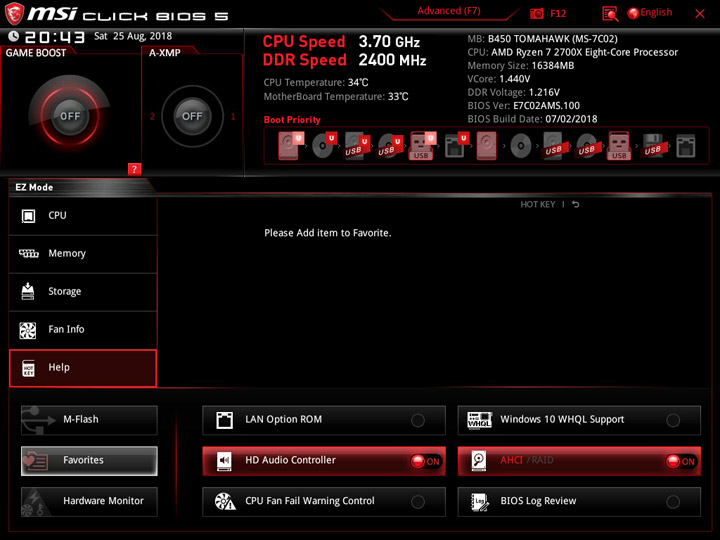The width and height of the screenshot is (720, 540).
Task: Open BIOS Log Review
Action: click(x=579, y=501)
